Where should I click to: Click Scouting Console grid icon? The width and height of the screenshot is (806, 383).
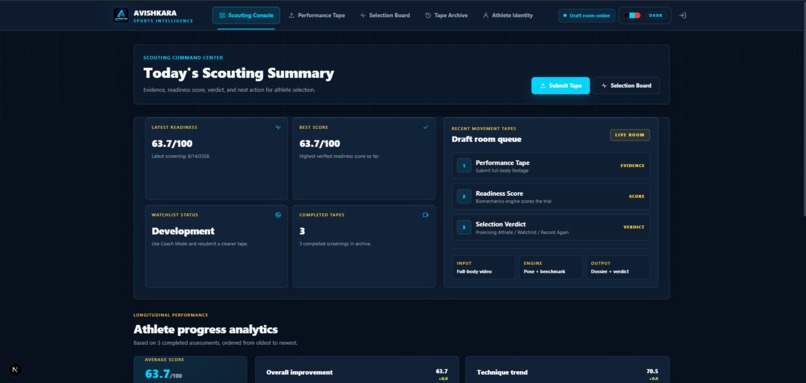pyautogui.click(x=222, y=15)
